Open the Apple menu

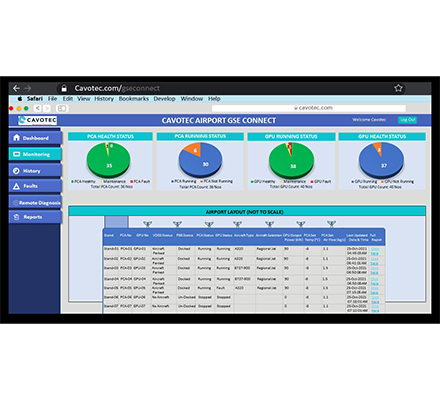pyautogui.click(x=20, y=99)
